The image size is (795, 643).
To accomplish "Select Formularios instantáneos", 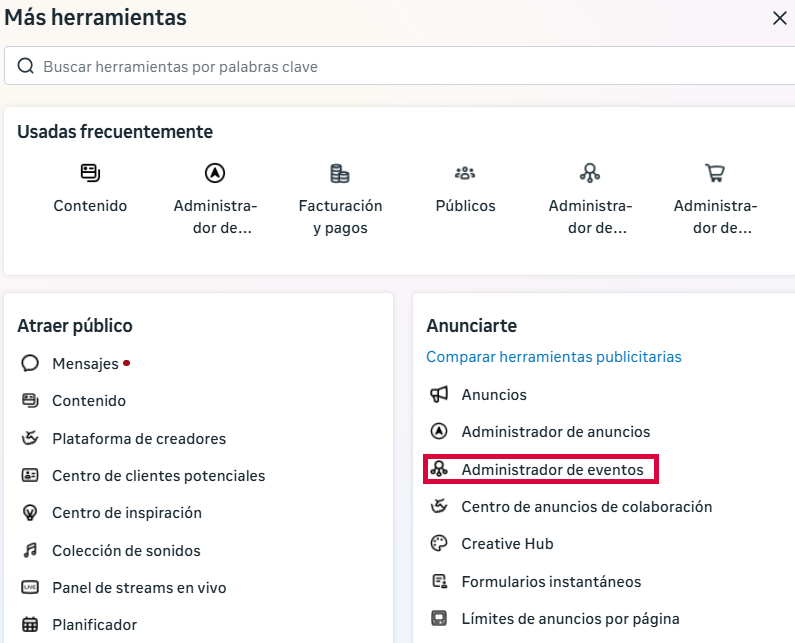I will pyautogui.click(x=536, y=581).
